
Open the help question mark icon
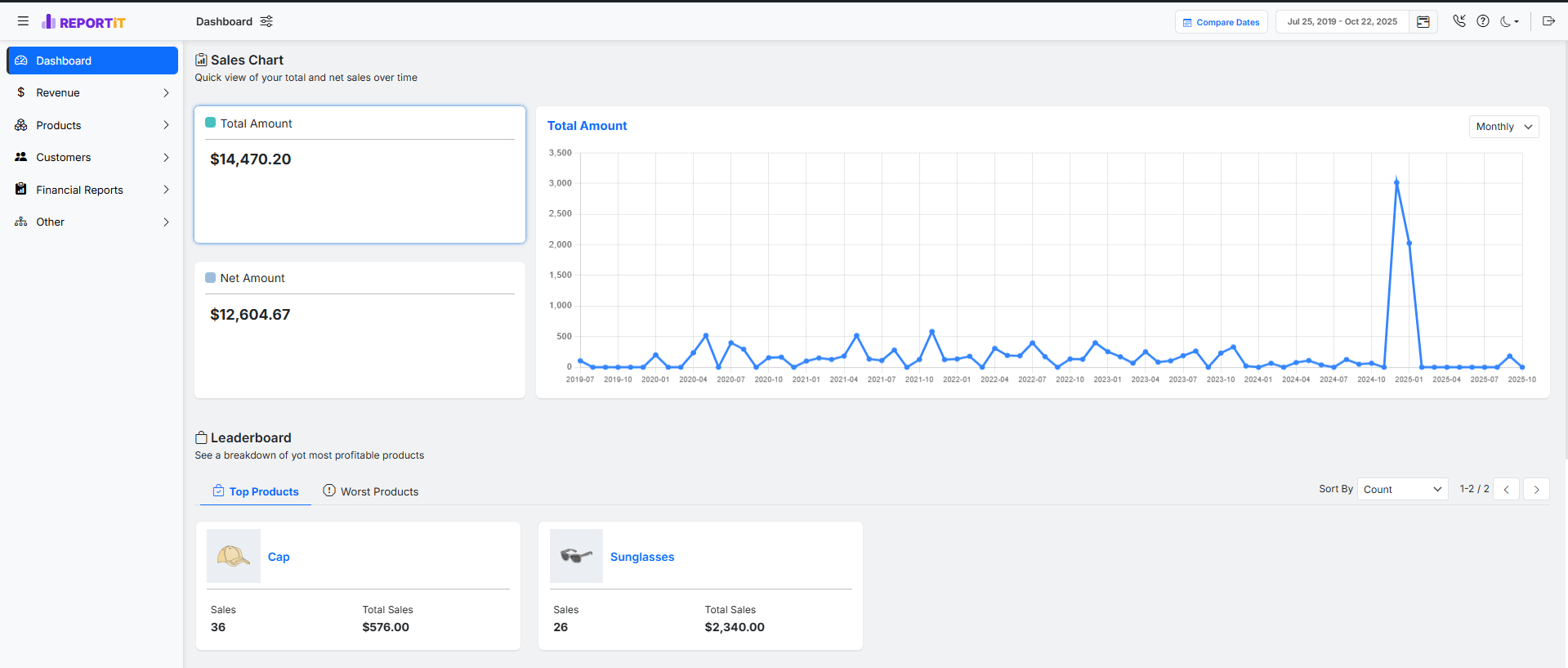(x=1482, y=21)
